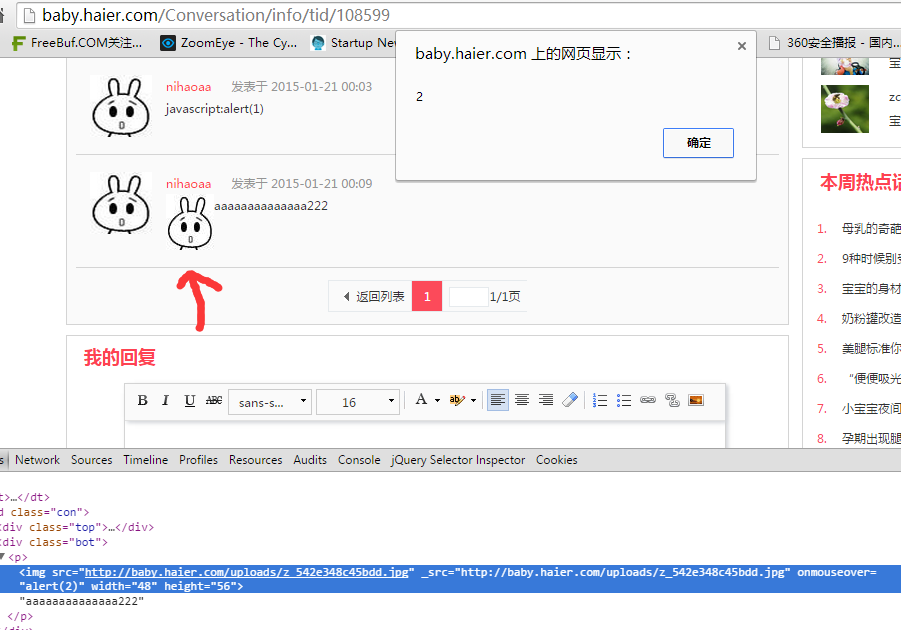Image resolution: width=901 pixels, height=630 pixels.
Task: Select div class="bot" DOM node
Action: point(54,542)
